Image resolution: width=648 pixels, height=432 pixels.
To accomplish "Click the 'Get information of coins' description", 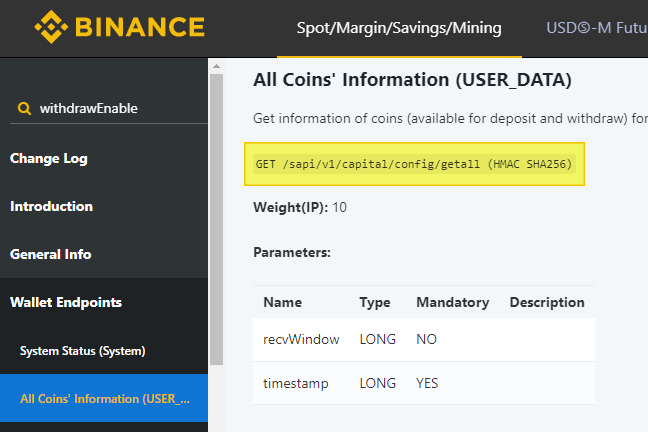I will point(450,119).
